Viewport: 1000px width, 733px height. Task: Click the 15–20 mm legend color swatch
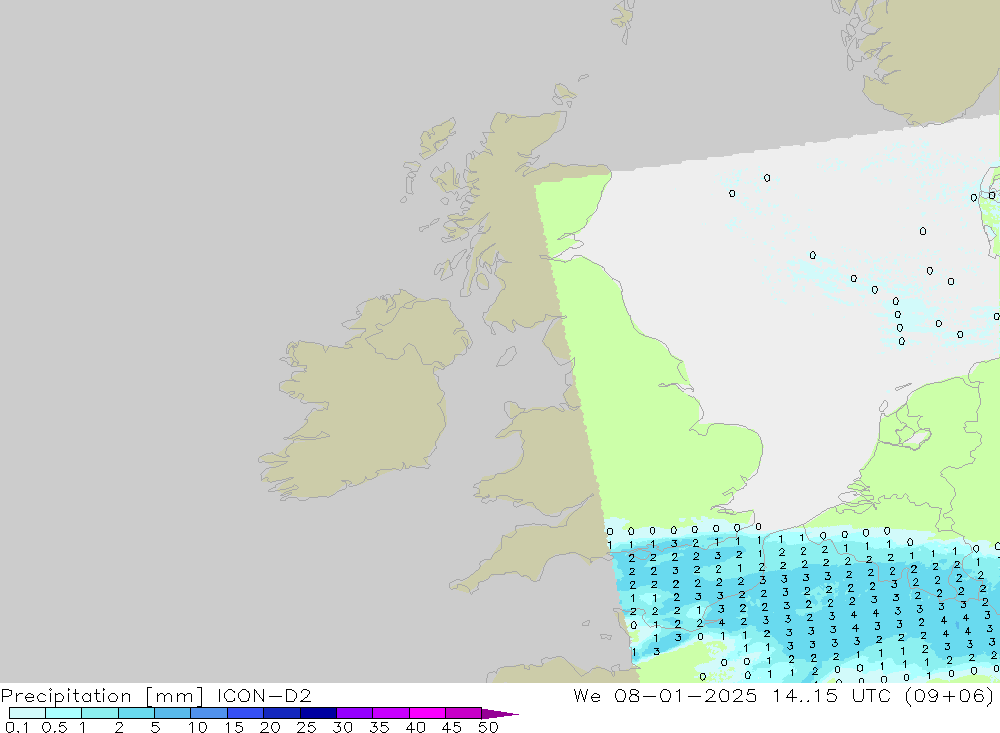[x=246, y=713]
